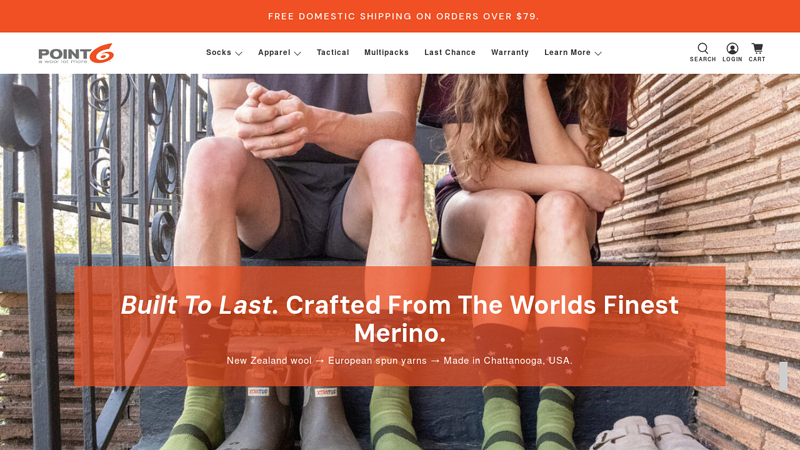This screenshot has width=800, height=450.
Task: Click the Built To Last headline
Action: click(x=399, y=319)
